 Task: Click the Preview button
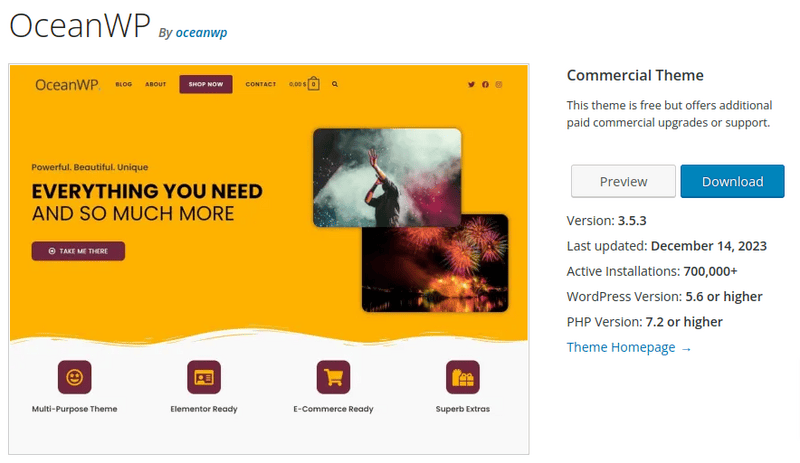tap(623, 181)
